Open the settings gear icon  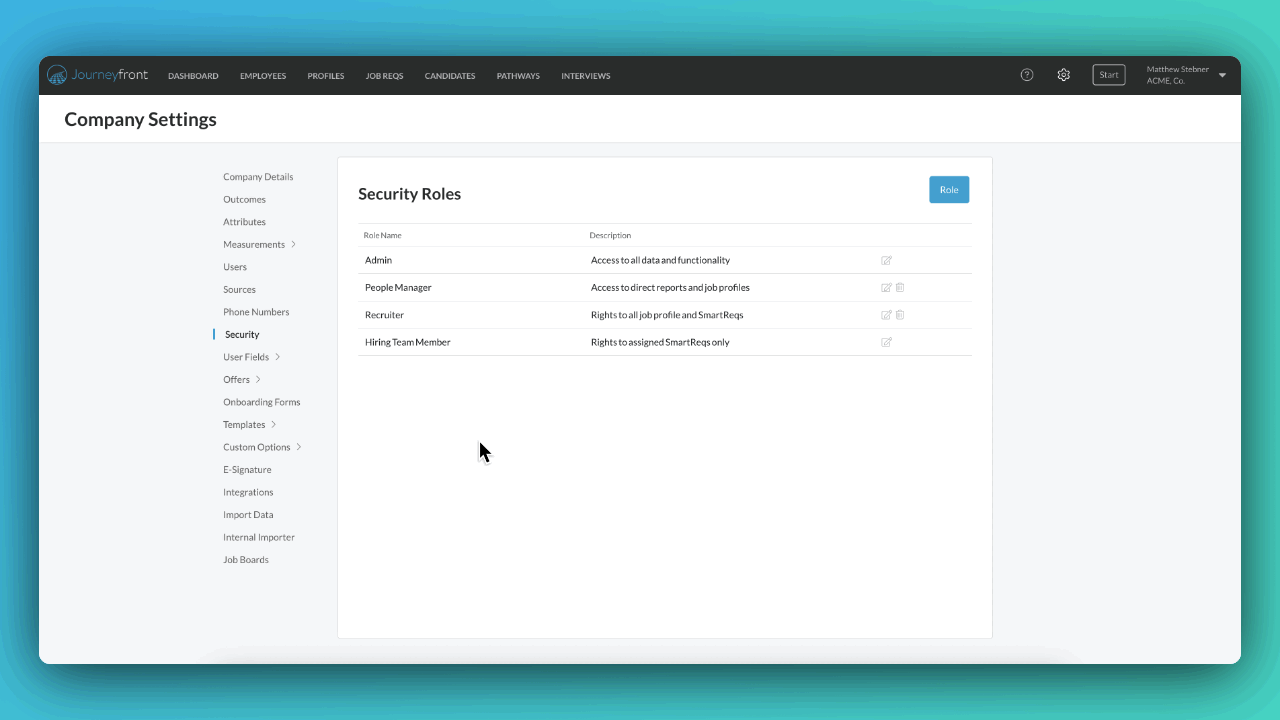tap(1063, 74)
